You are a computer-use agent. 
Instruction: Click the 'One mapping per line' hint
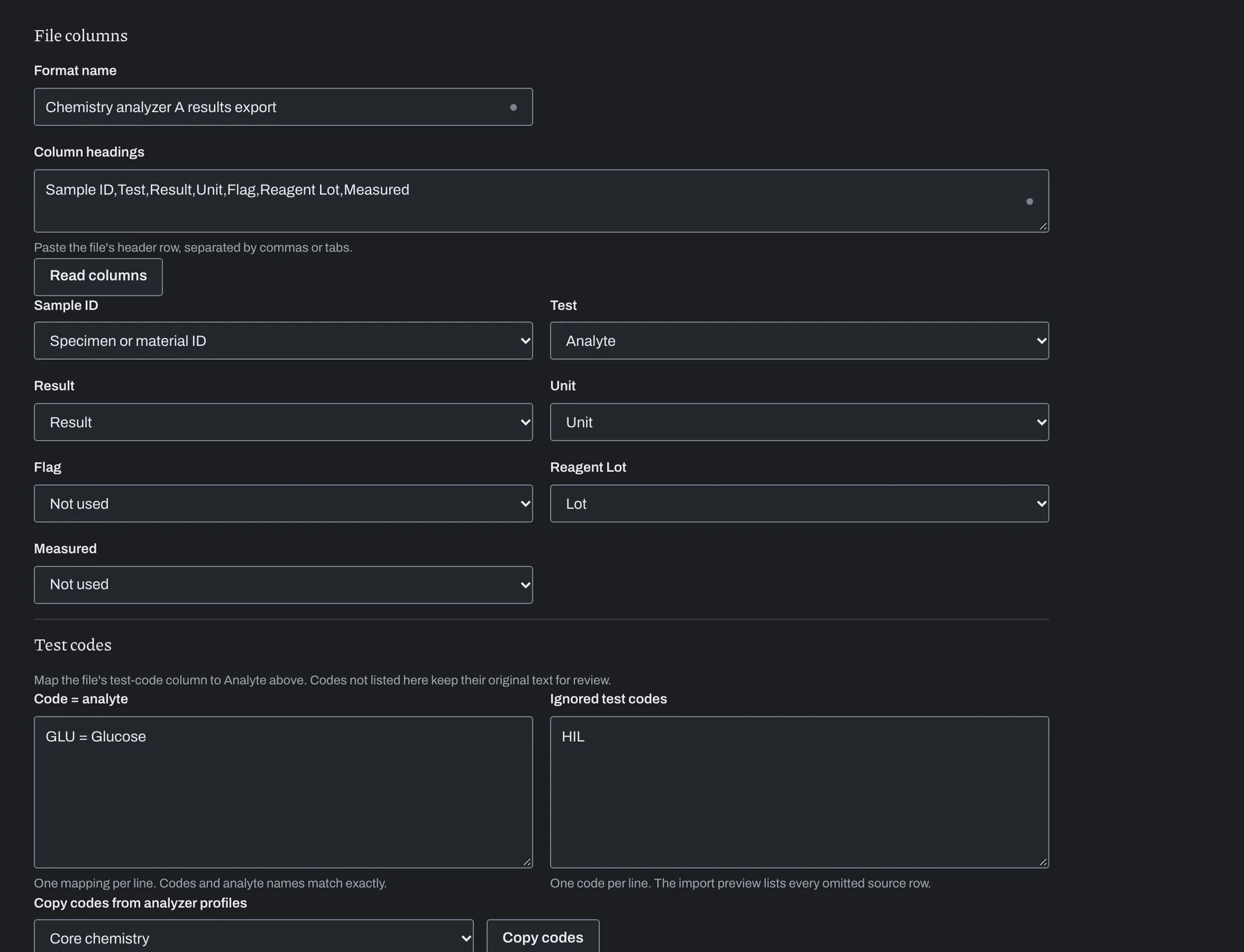(210, 883)
